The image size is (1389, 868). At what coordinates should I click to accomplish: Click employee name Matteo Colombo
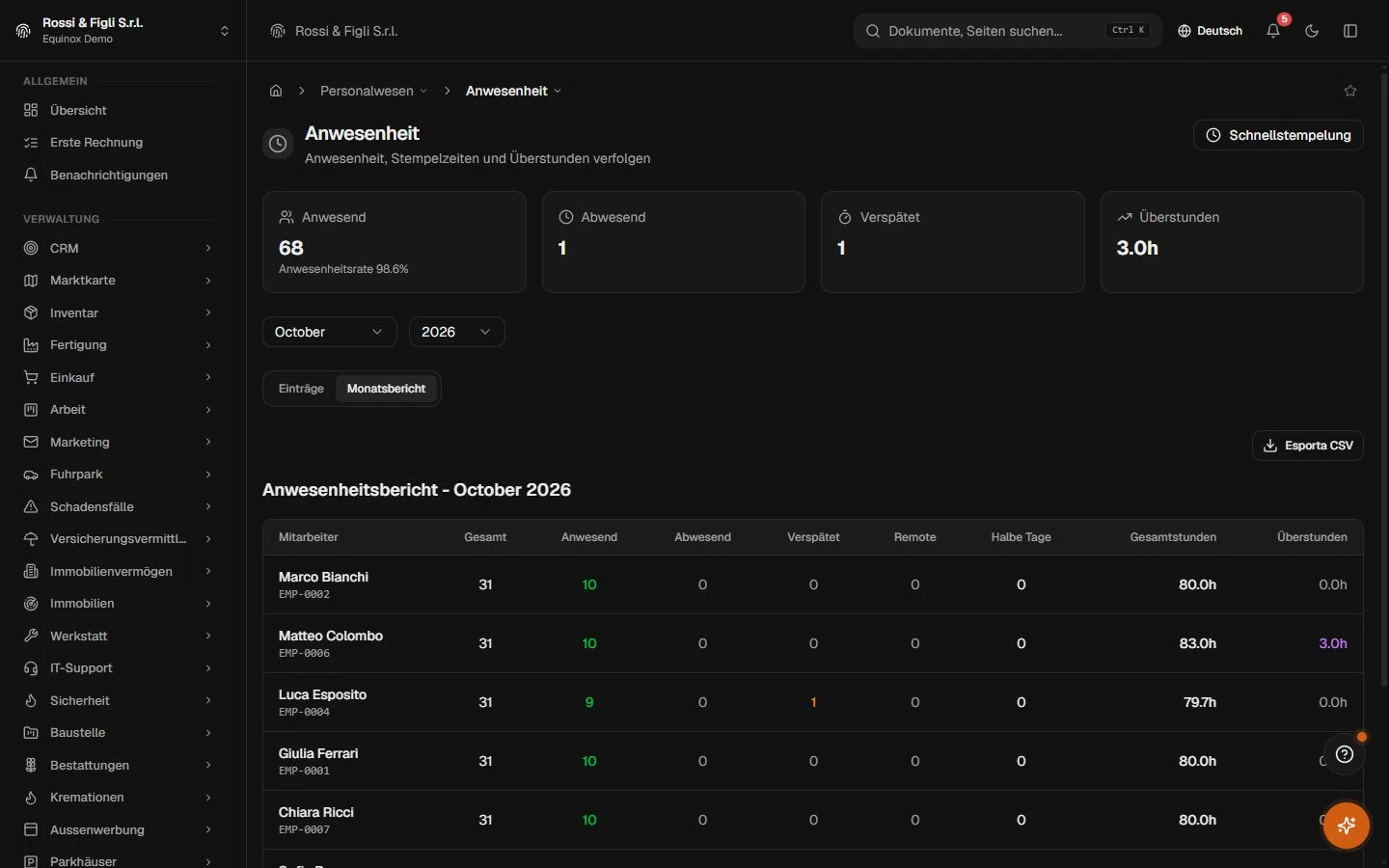pos(331,636)
